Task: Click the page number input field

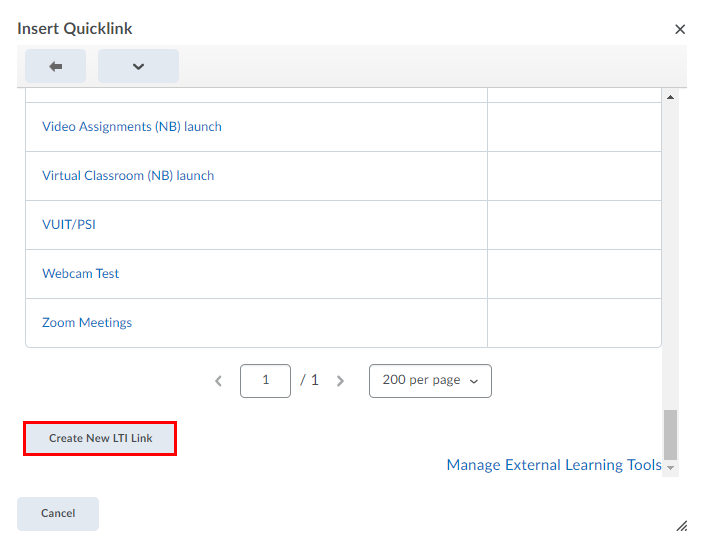Action: coord(265,381)
